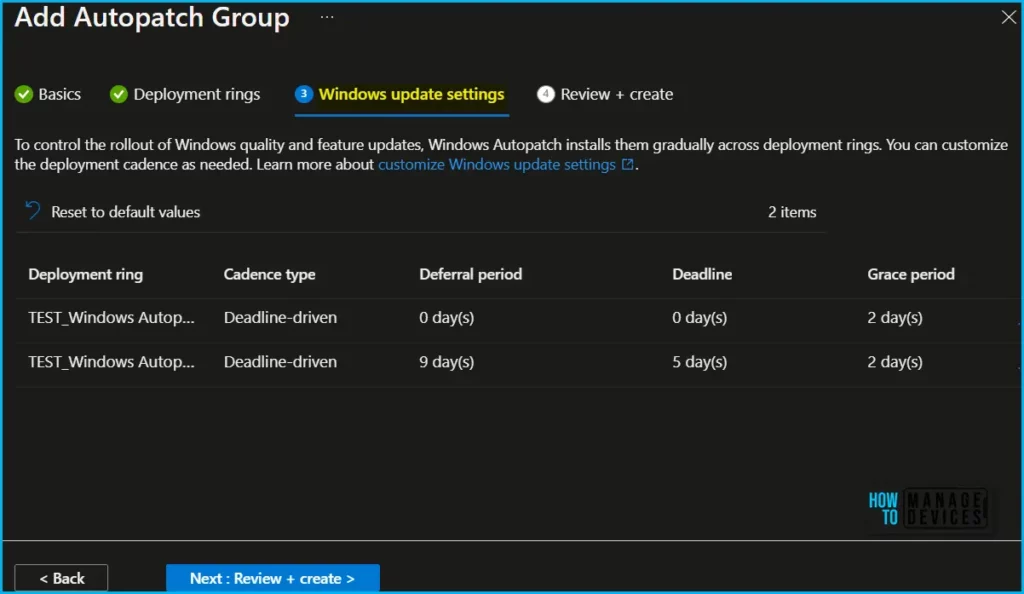
Task: Select first TEST_Windows Autop... ring with 0 day deferral
Action: [112, 317]
